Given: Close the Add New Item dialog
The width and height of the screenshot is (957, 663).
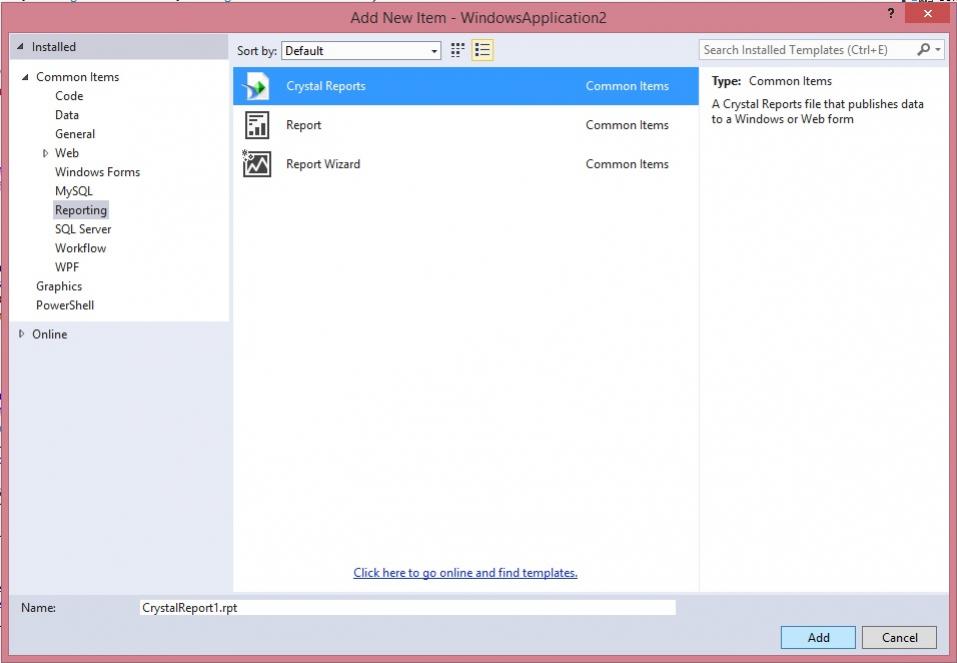Looking at the screenshot, I should 927,13.
